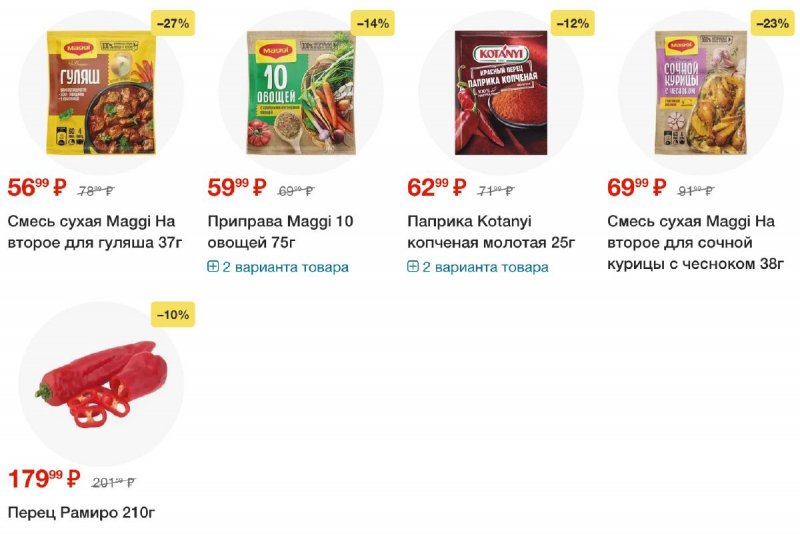Click the -14% discount badge
Image resolution: width=800 pixels, height=534 pixels.
coord(373,23)
